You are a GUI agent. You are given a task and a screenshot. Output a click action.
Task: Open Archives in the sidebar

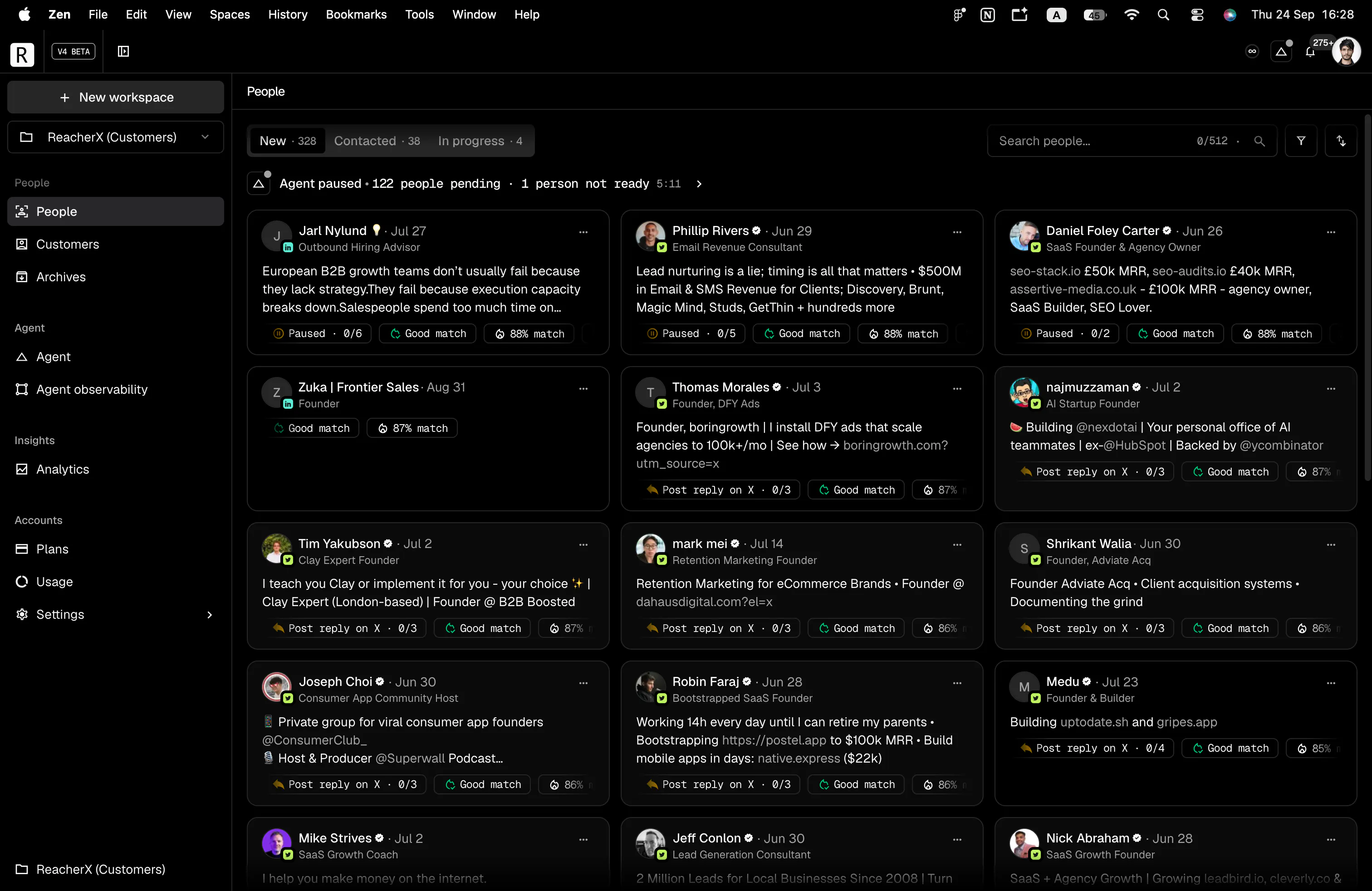pyautogui.click(x=115, y=277)
